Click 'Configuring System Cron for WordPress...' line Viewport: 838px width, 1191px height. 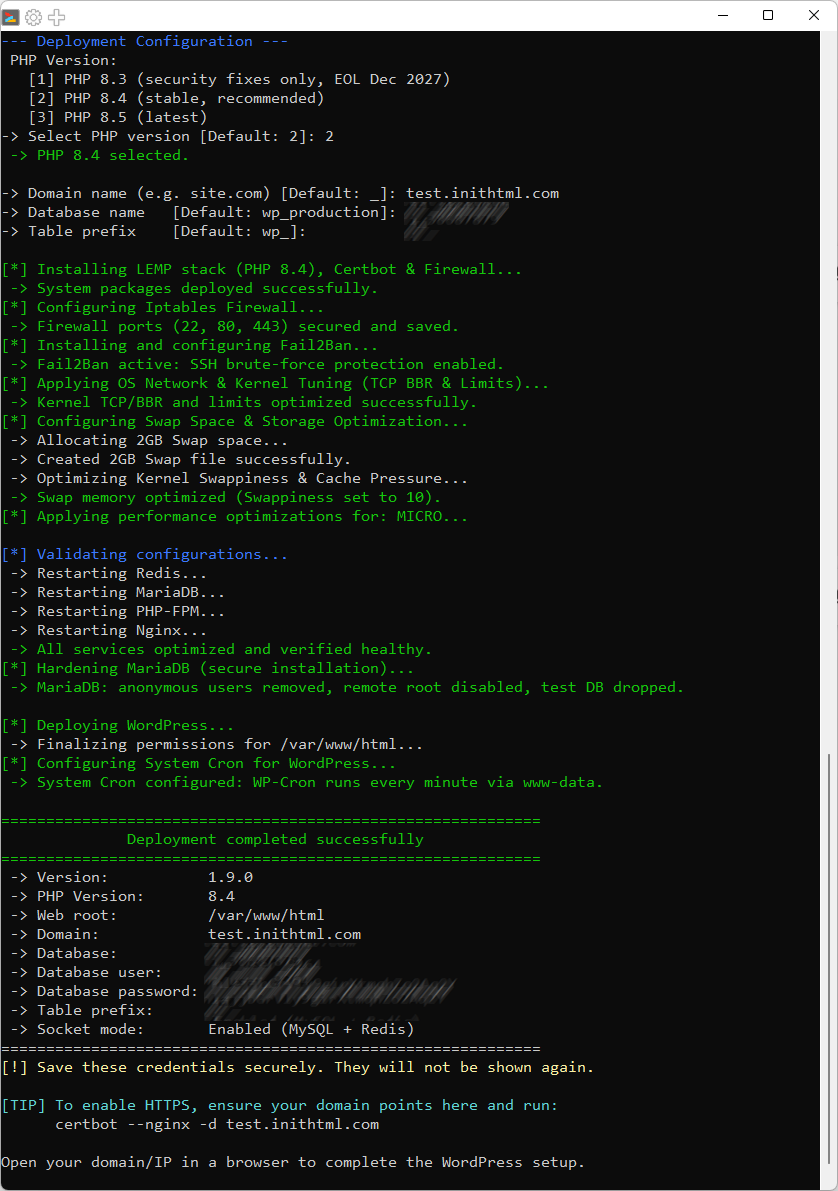198,763
